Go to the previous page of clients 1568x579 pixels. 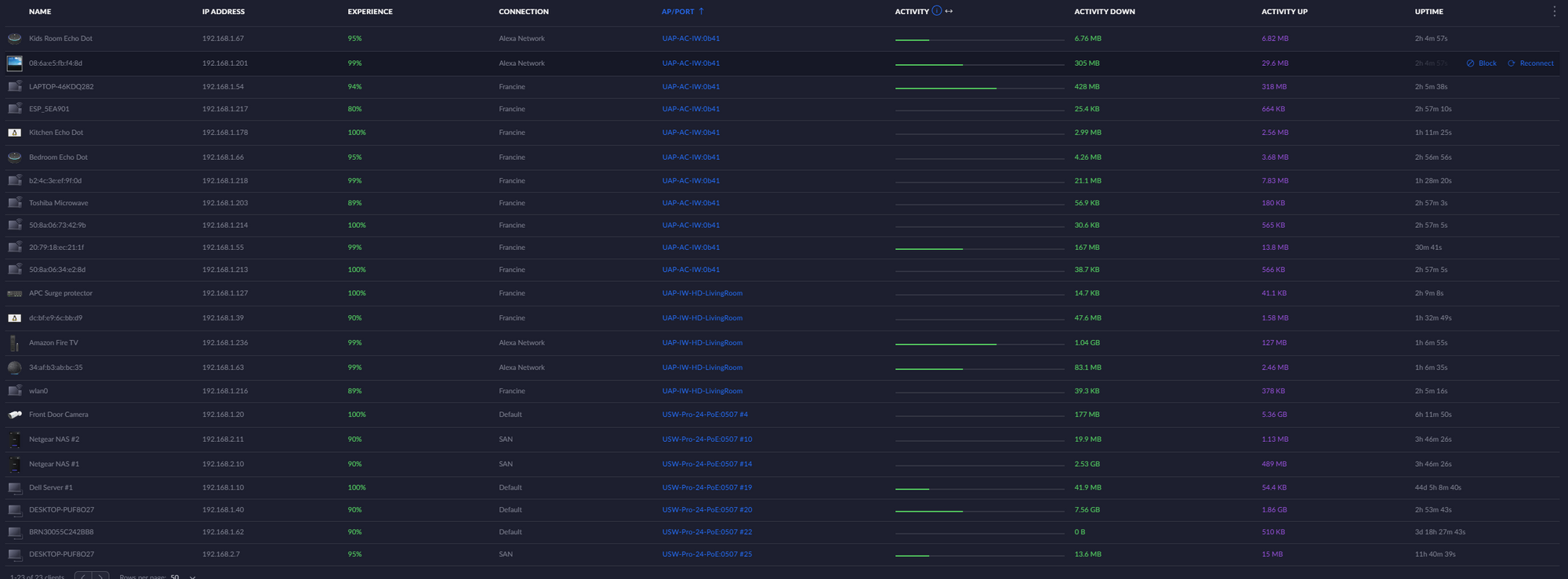pyautogui.click(x=83, y=577)
